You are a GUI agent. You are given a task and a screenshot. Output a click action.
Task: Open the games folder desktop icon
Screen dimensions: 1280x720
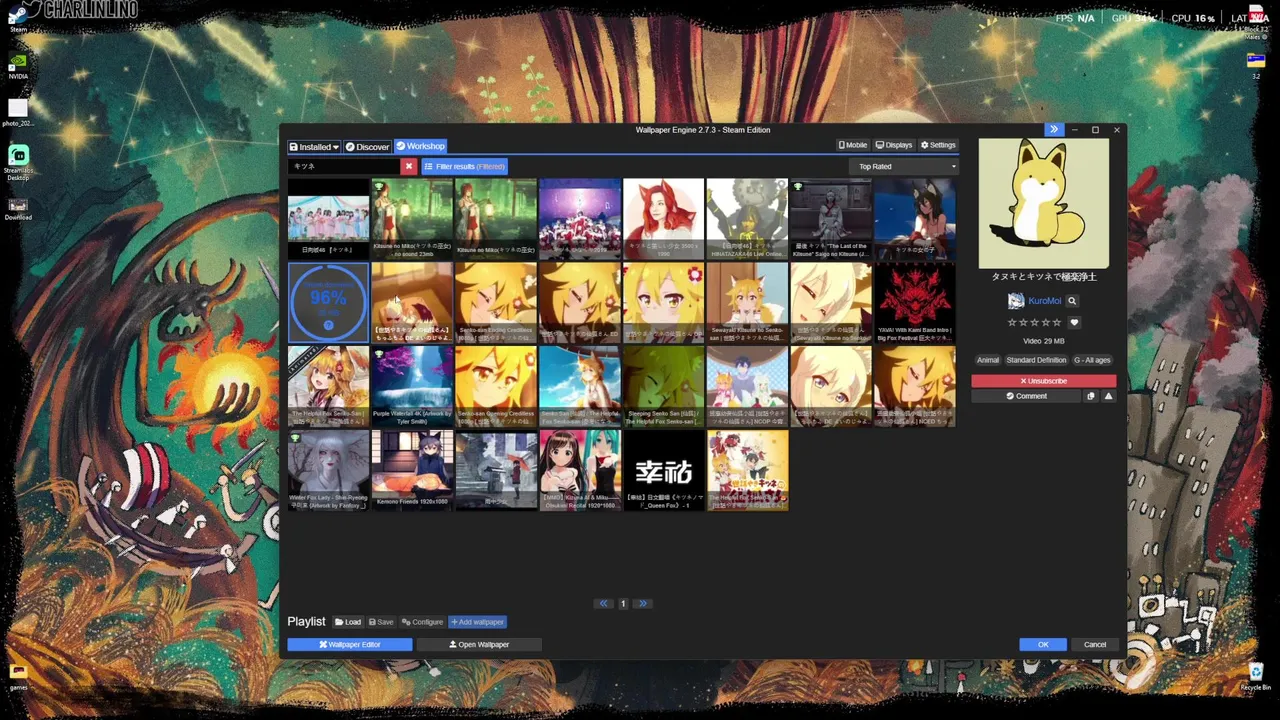click(18, 676)
